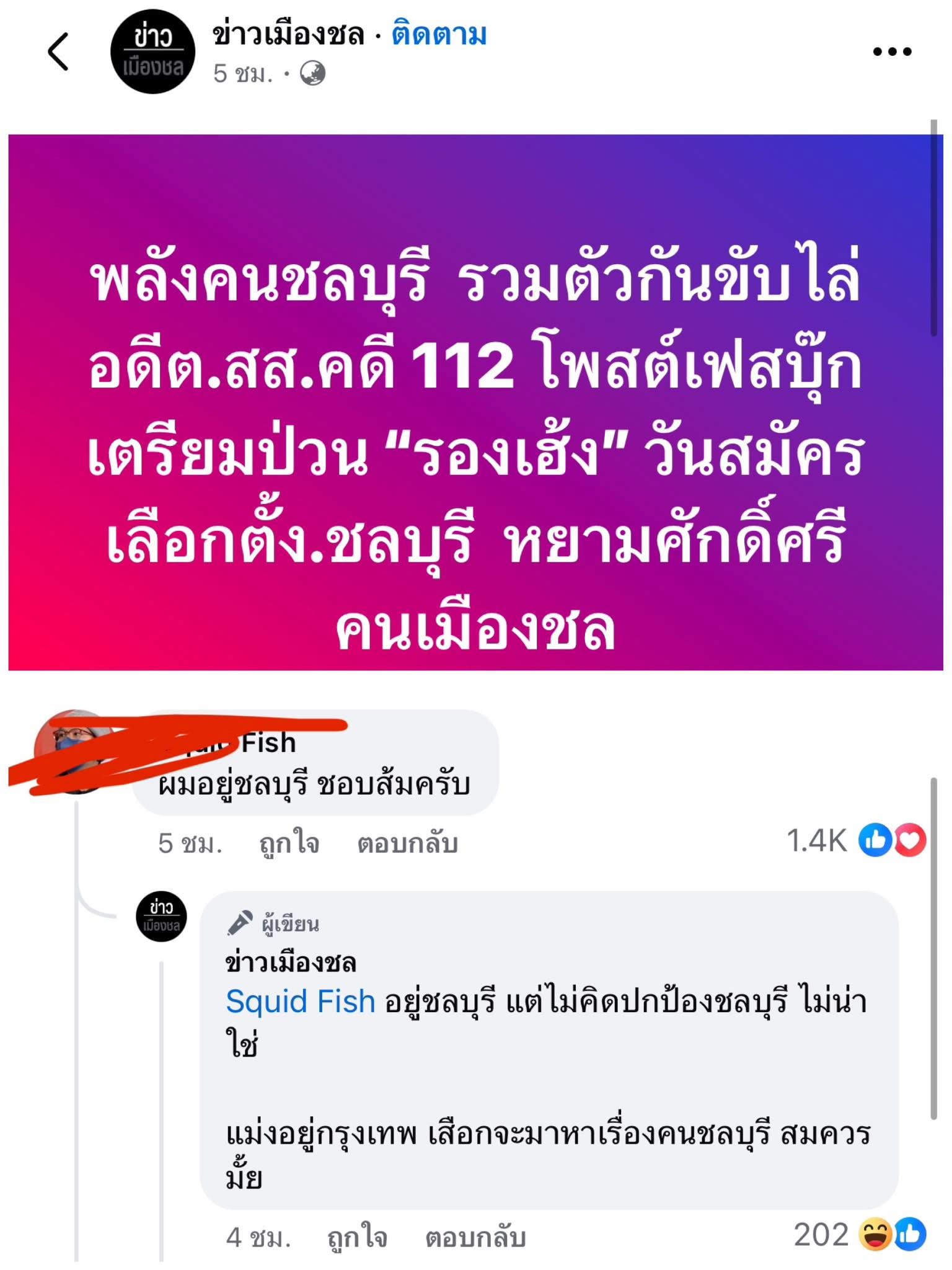View haha reaction on author reply
This screenshot has width=952, height=1270.
(x=875, y=1235)
